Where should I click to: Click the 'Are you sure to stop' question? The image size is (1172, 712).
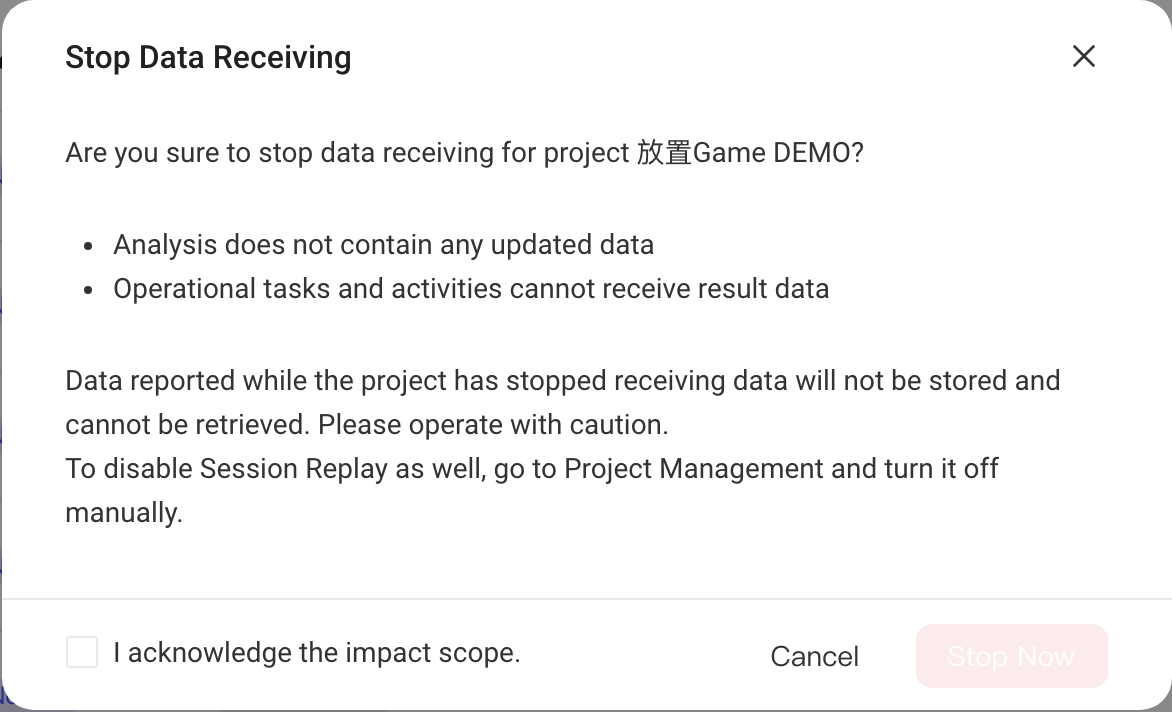464,152
